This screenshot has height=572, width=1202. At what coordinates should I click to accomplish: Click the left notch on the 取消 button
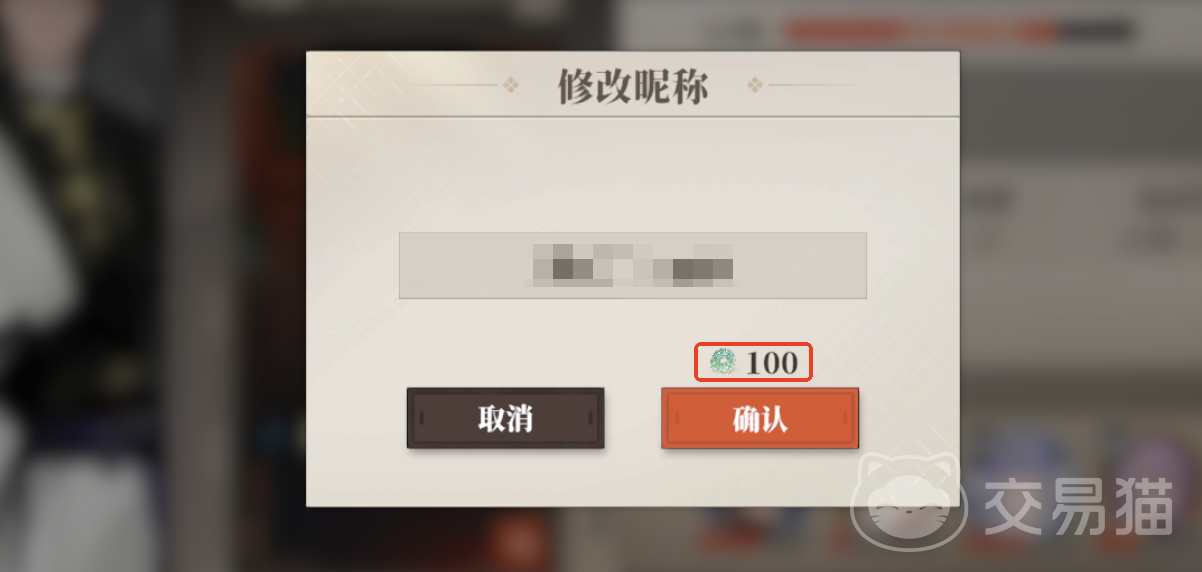pos(421,417)
